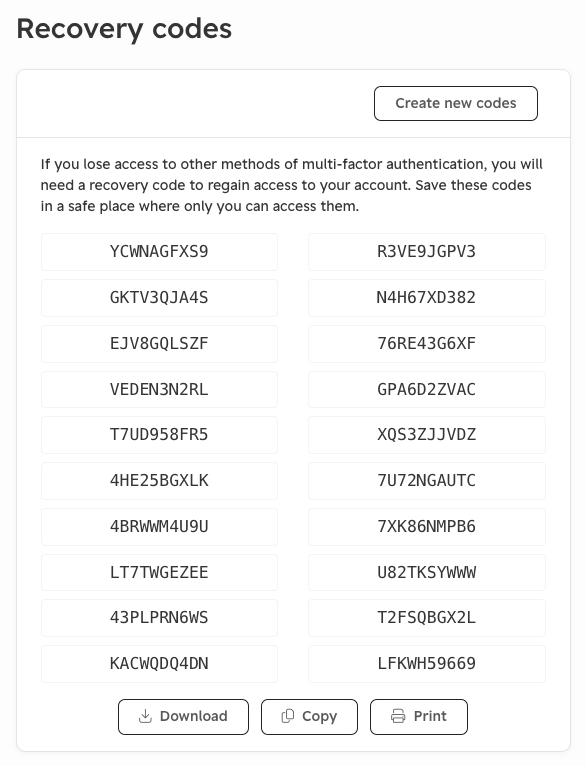Select recovery code R3VE9JGPV3

click(x=426, y=252)
